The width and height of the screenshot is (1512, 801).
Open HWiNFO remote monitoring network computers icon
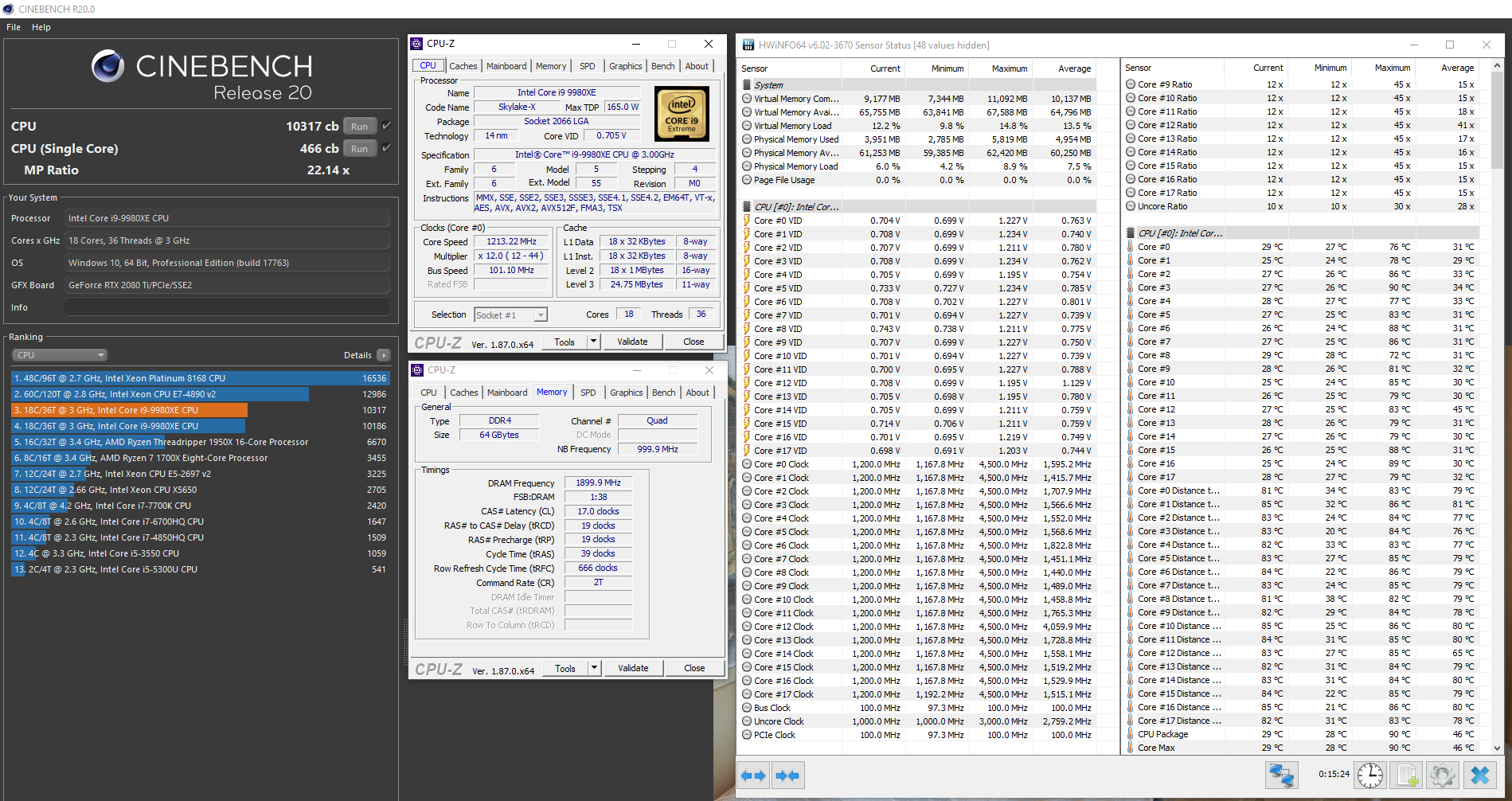click(x=1282, y=775)
